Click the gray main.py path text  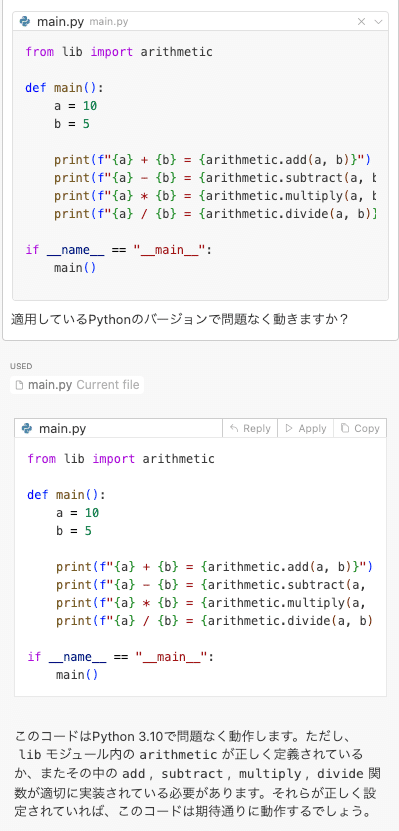coord(109,22)
